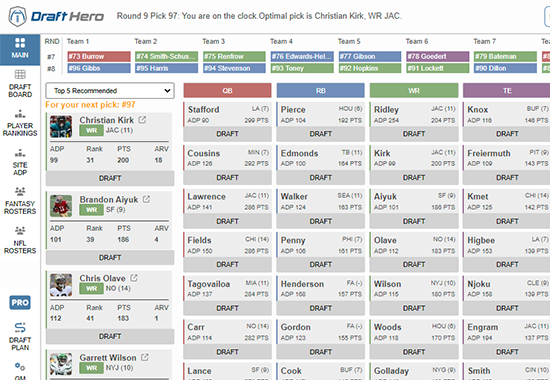Expand the Top 5 Recommended dropdown

pyautogui.click(x=110, y=91)
